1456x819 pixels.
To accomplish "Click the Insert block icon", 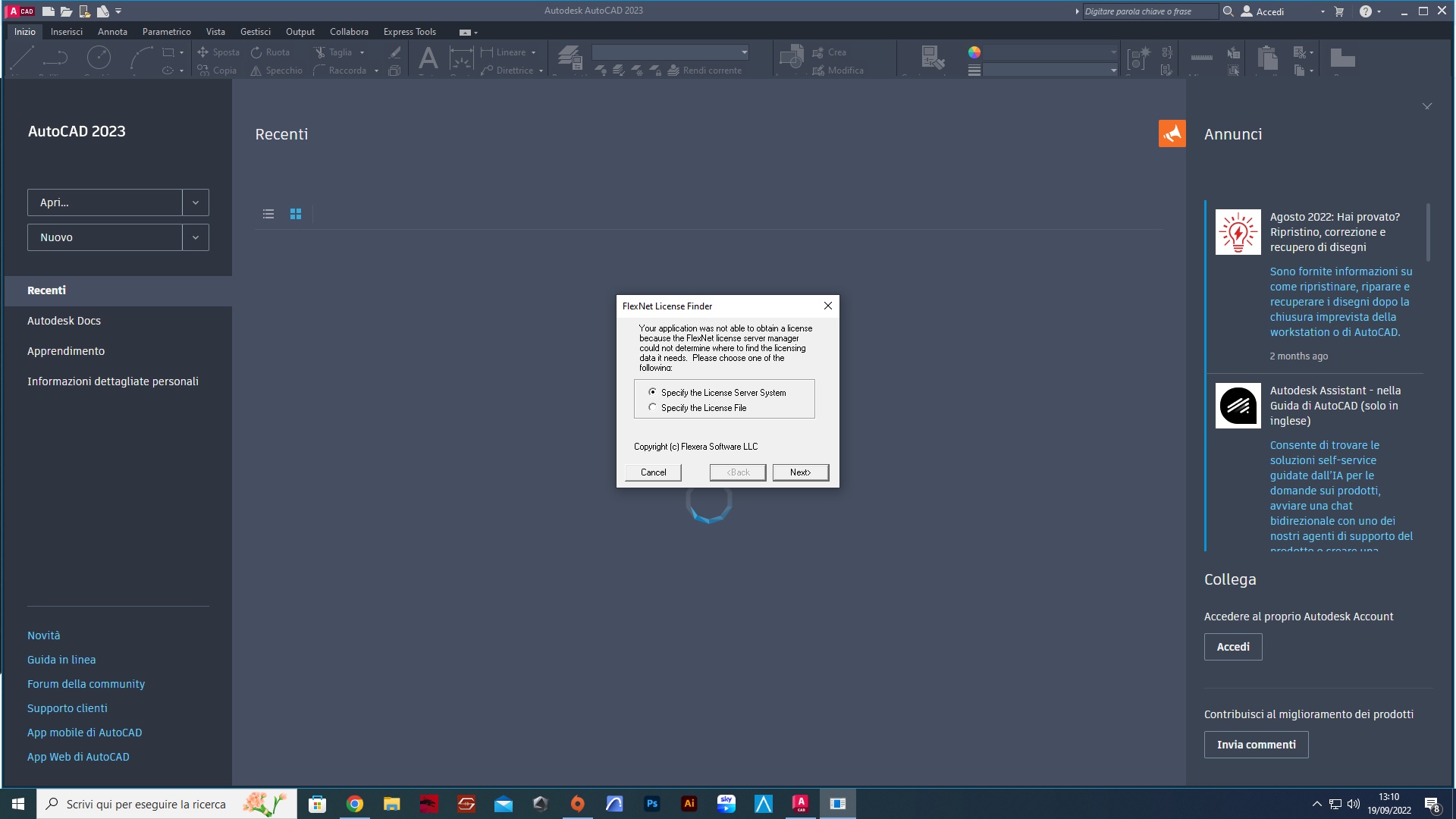I will (x=791, y=58).
